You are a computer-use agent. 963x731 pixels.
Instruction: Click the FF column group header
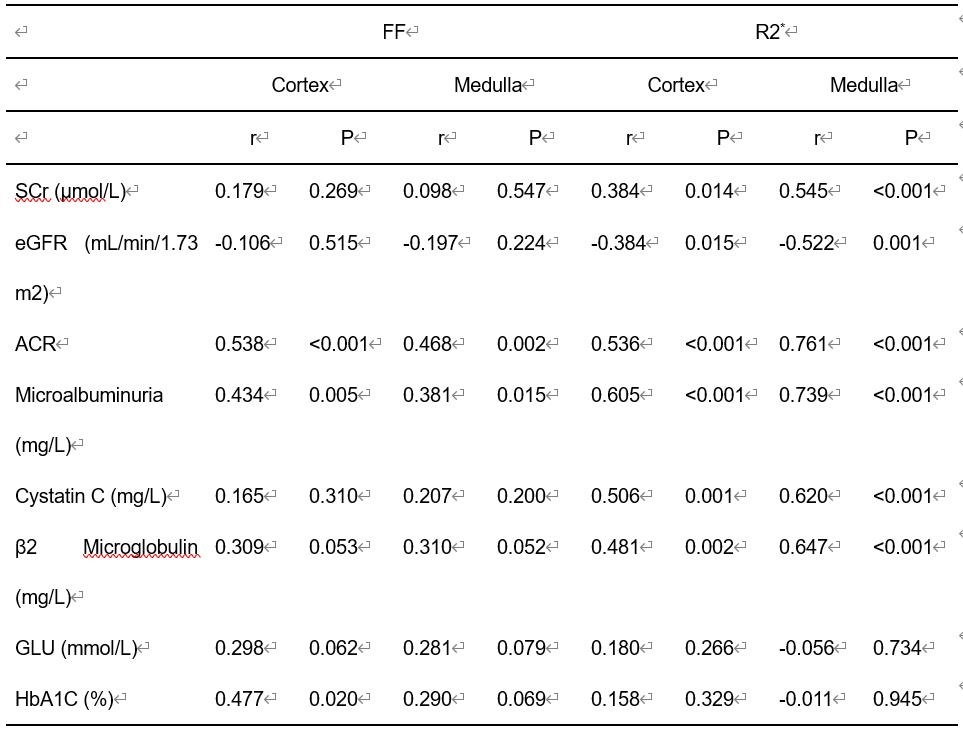[394, 32]
